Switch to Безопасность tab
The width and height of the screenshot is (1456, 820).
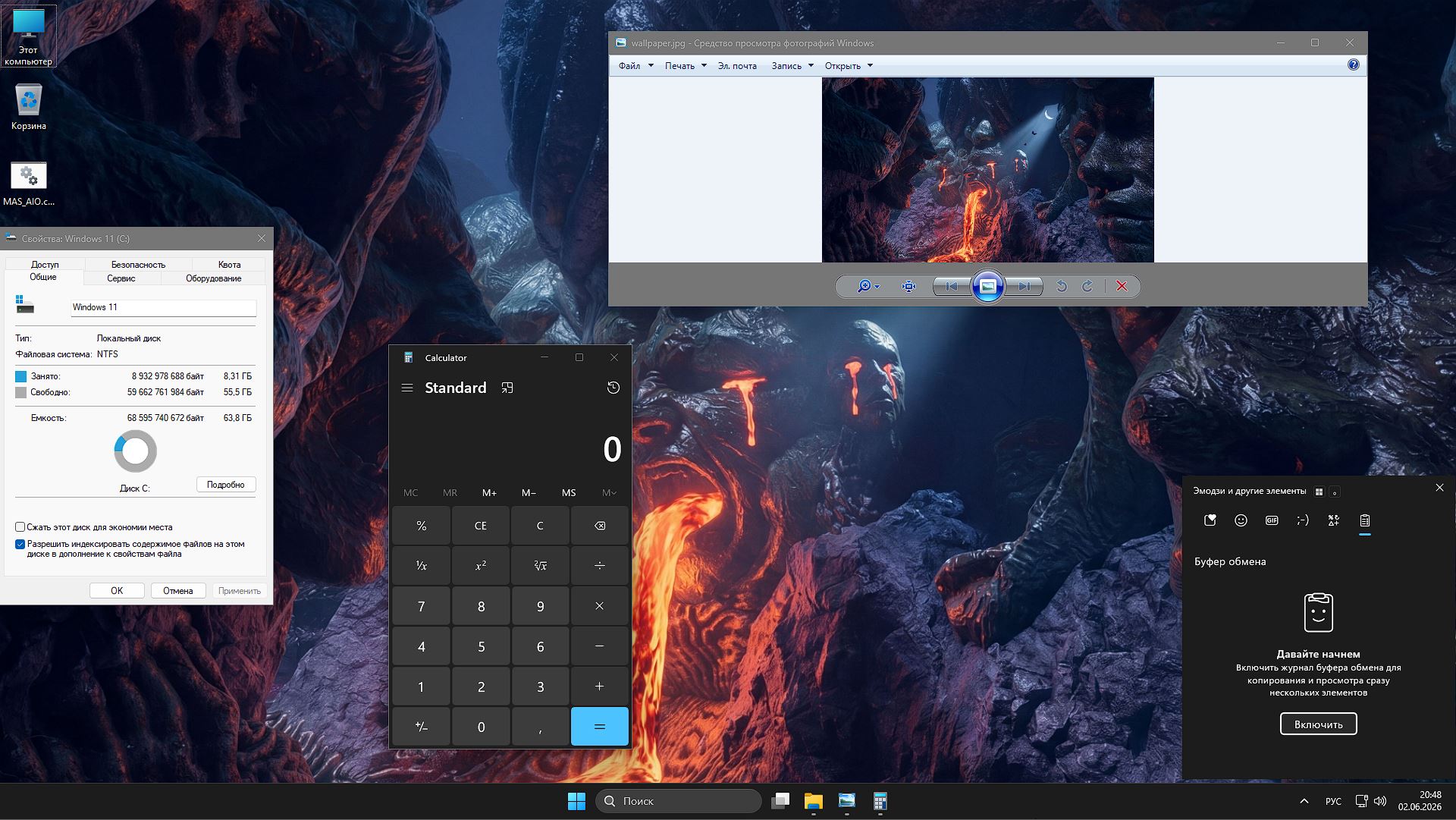coord(138,265)
